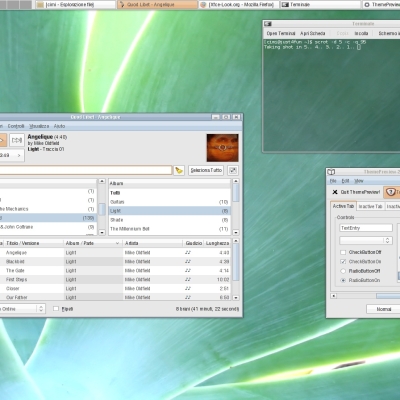Select the RadioButtonOff option
Image resolution: width=400 pixels, height=400 pixels.
[343, 271]
